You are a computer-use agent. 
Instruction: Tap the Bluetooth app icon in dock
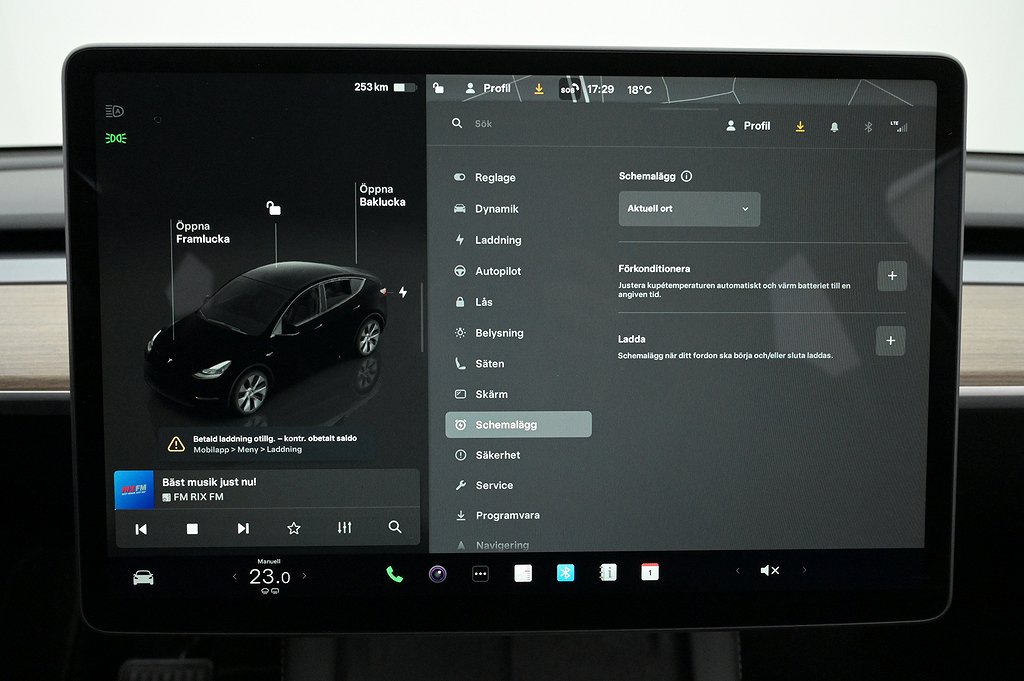click(565, 573)
